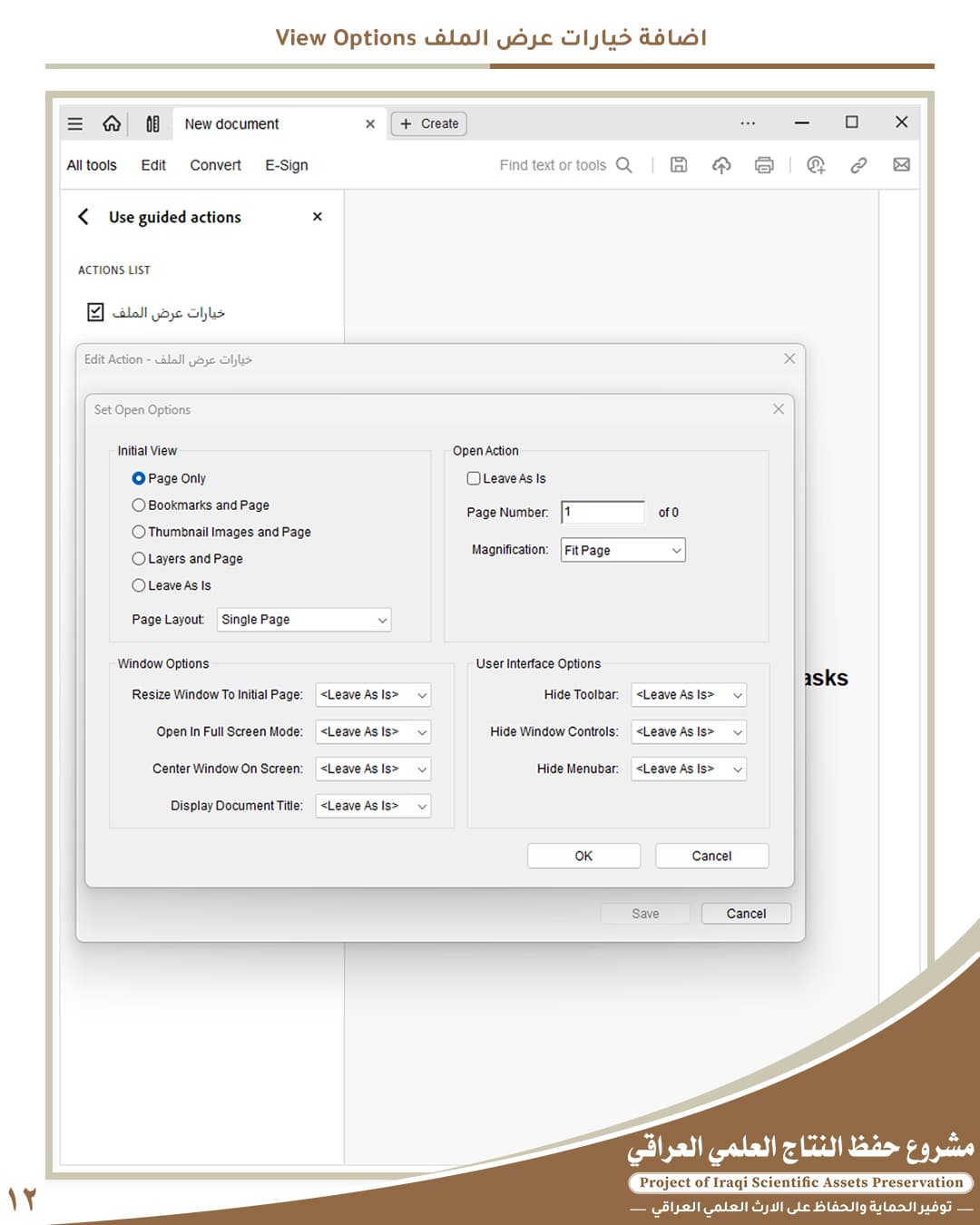Screen dimensions: 980x1225
Task: Click the email envelope icon
Action: (901, 165)
